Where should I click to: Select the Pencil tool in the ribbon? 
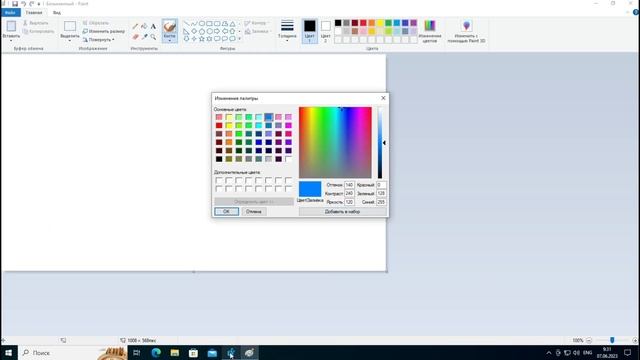[x=135, y=27]
